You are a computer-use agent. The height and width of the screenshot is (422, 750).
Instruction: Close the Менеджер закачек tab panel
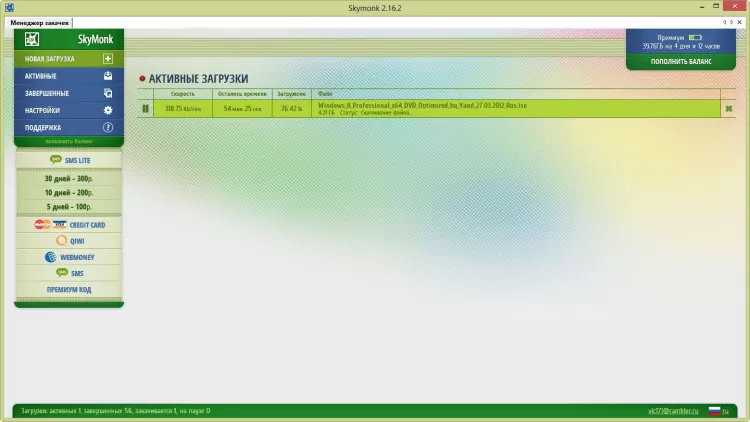coord(739,22)
